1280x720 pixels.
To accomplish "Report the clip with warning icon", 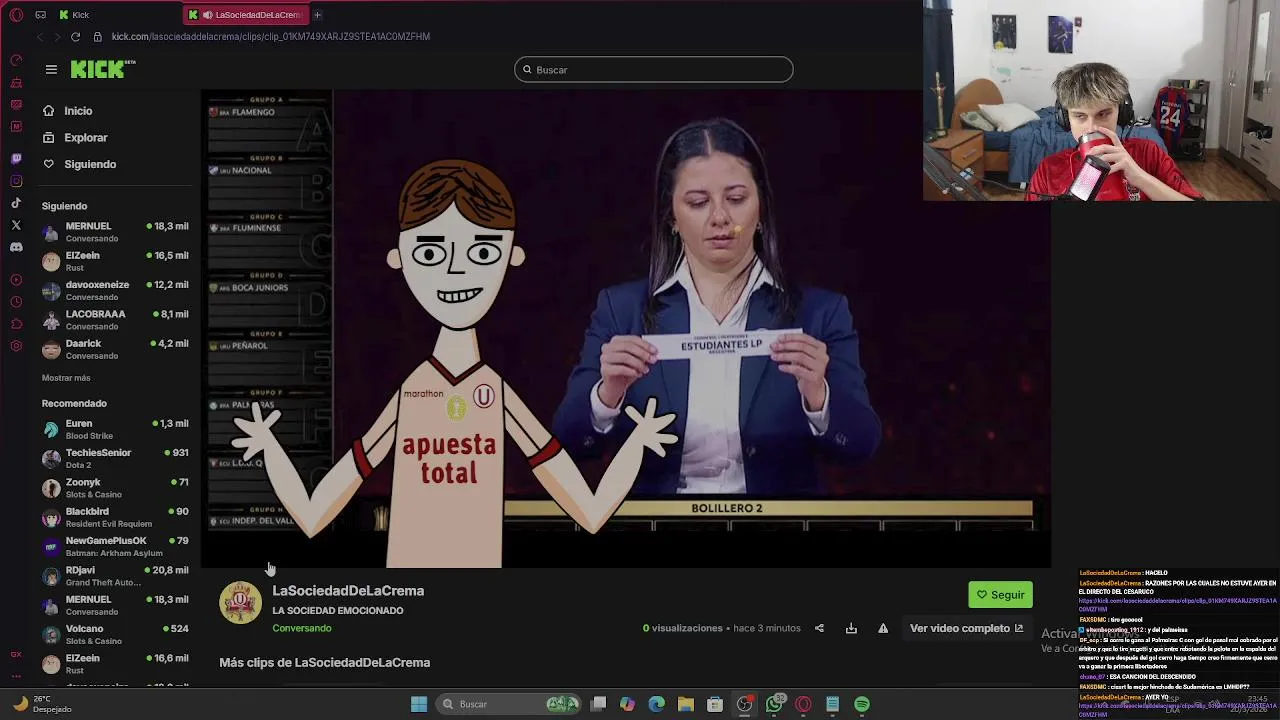I will [x=883, y=628].
